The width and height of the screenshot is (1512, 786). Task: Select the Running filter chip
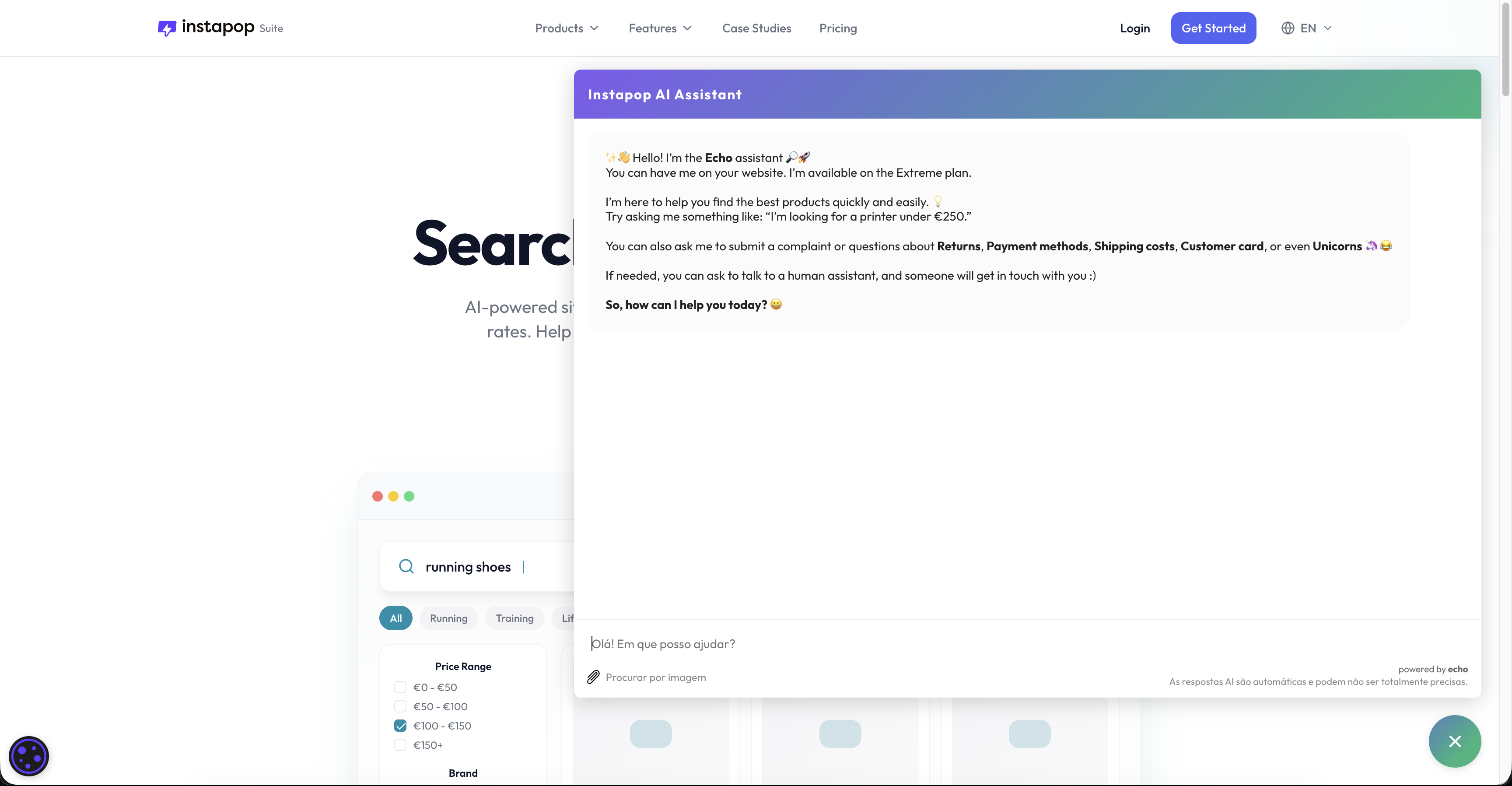(448, 618)
